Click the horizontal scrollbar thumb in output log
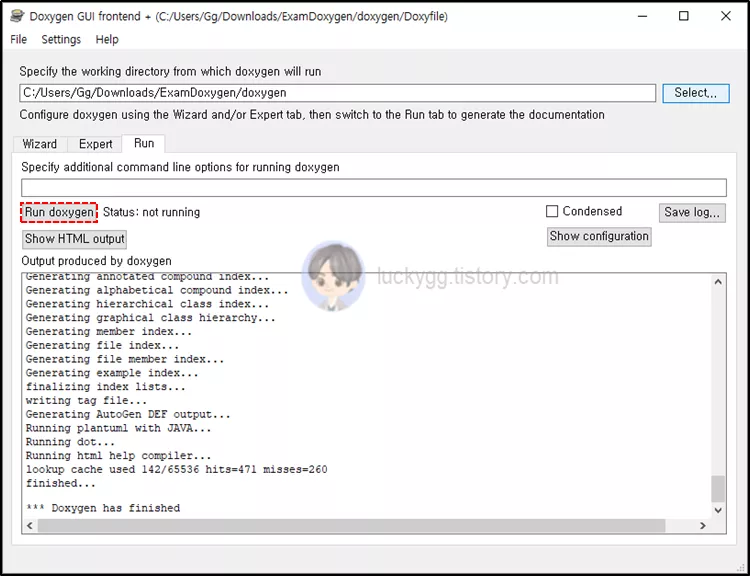The height and width of the screenshot is (576, 750). (352, 526)
